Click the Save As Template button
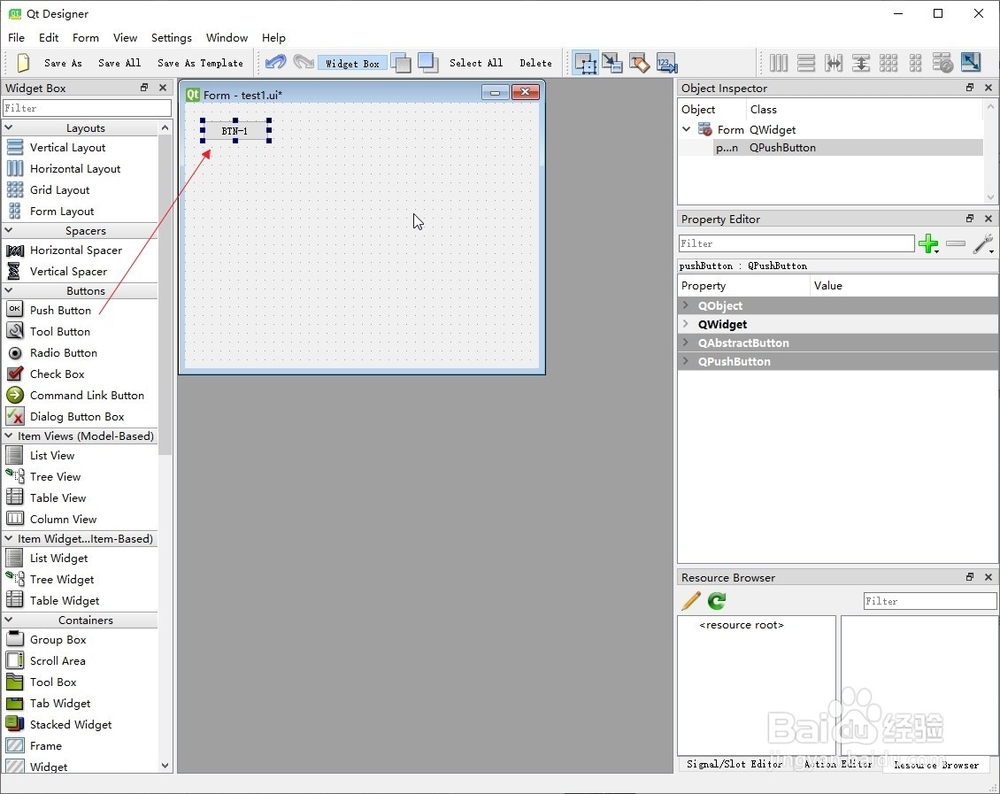The width and height of the screenshot is (1000, 794). (x=200, y=63)
